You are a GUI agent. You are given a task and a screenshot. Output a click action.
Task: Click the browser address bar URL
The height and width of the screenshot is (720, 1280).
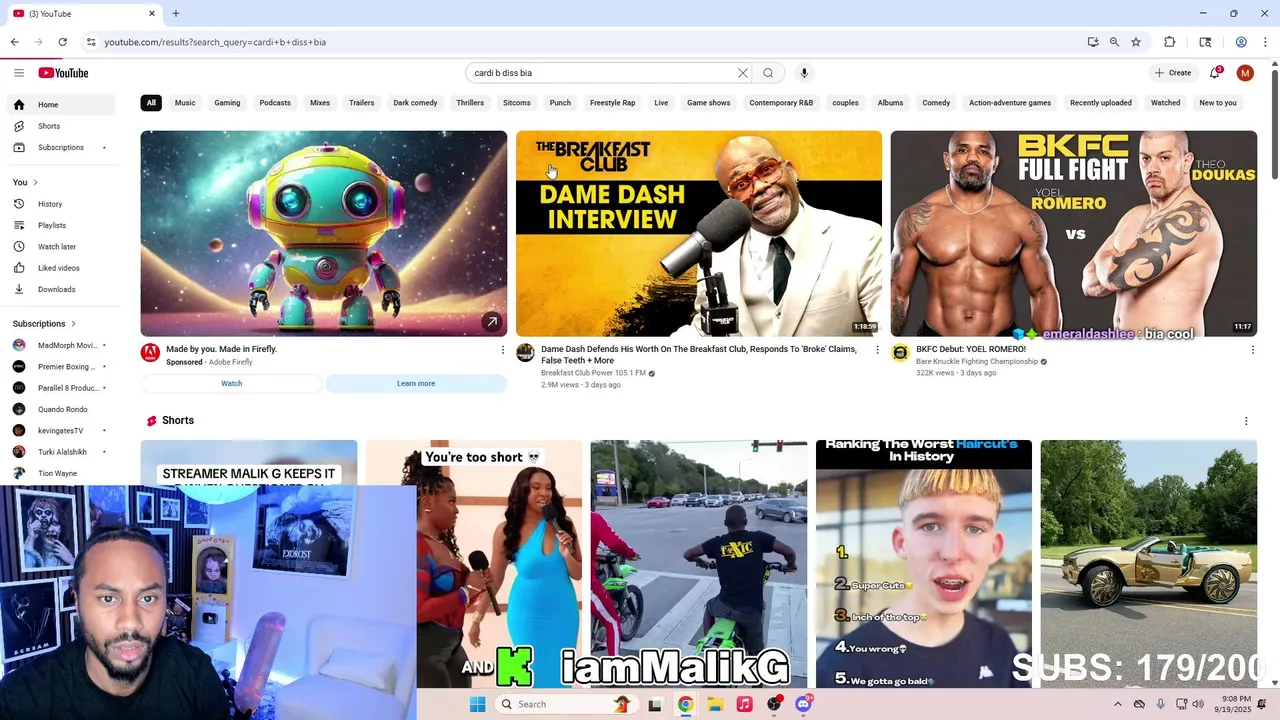tap(215, 42)
